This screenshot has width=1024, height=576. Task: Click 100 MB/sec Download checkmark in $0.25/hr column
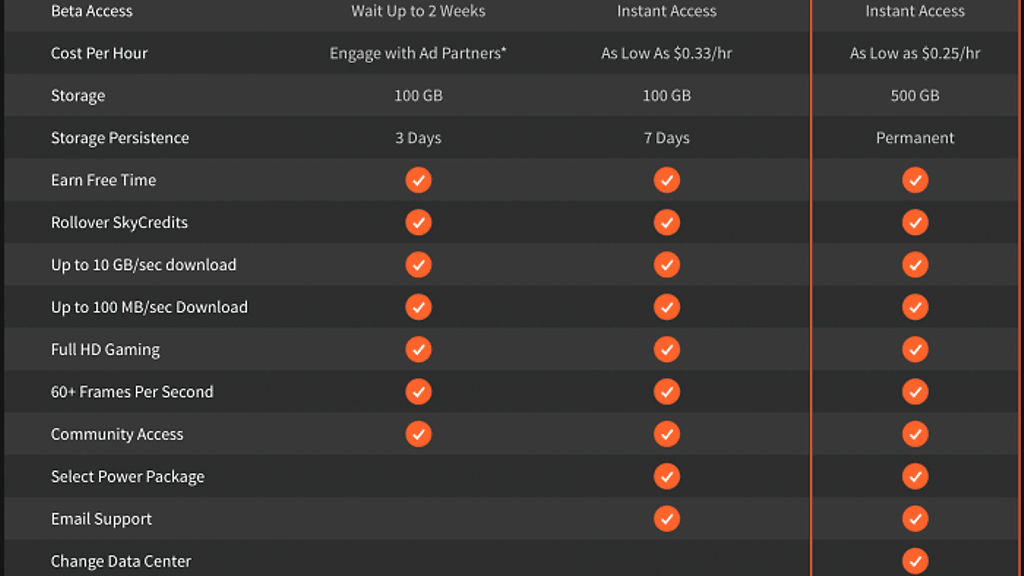[x=915, y=307]
